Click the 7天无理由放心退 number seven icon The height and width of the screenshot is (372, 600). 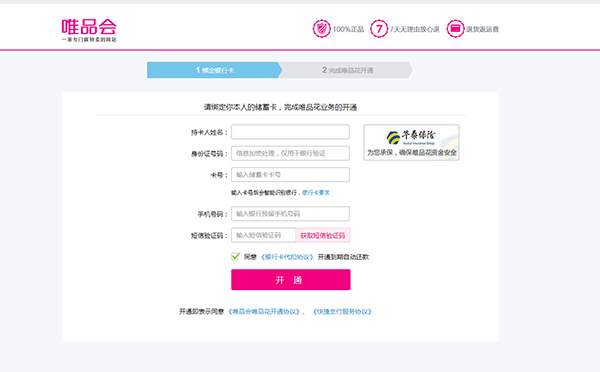pos(379,29)
